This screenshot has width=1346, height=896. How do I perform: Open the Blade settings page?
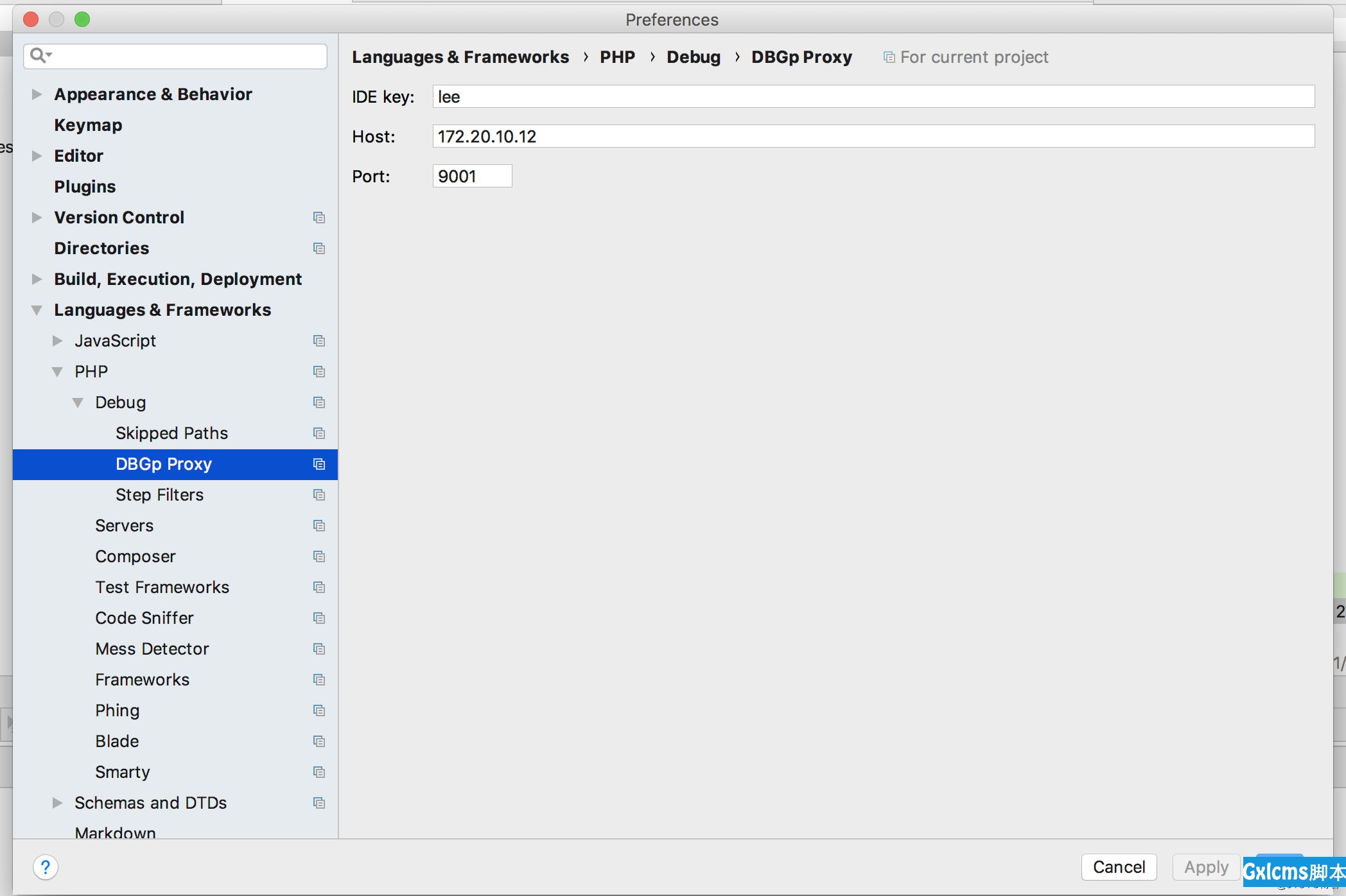117,741
